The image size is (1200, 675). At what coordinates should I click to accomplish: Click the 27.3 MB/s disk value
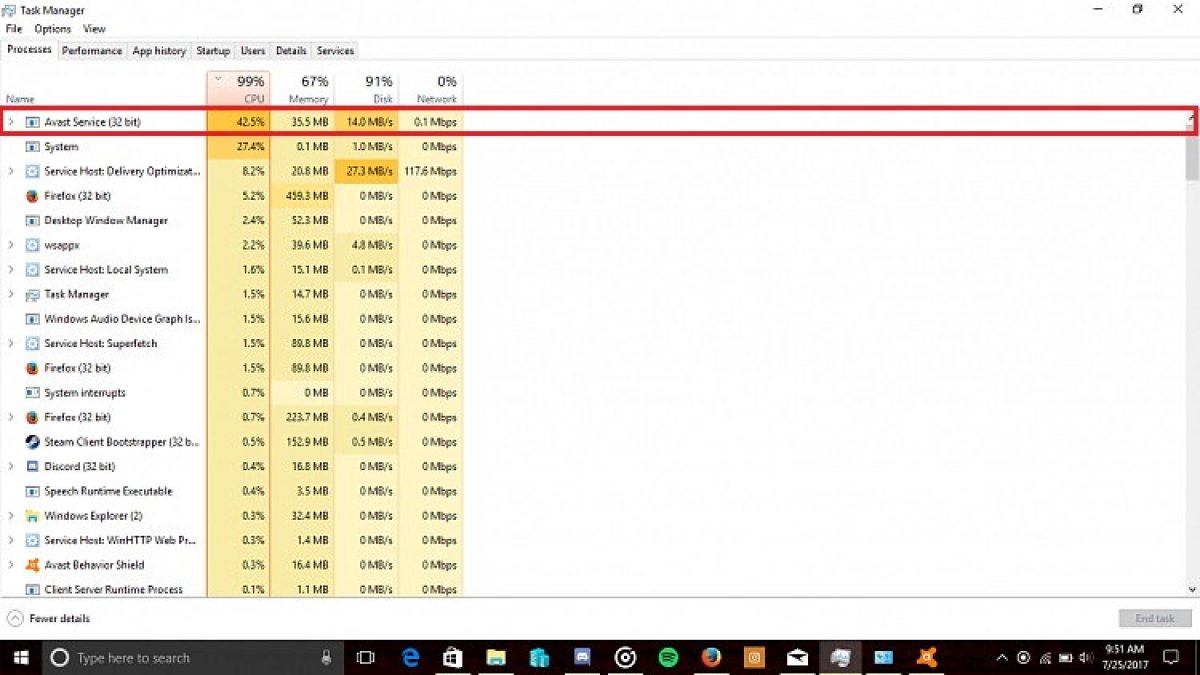tap(369, 172)
